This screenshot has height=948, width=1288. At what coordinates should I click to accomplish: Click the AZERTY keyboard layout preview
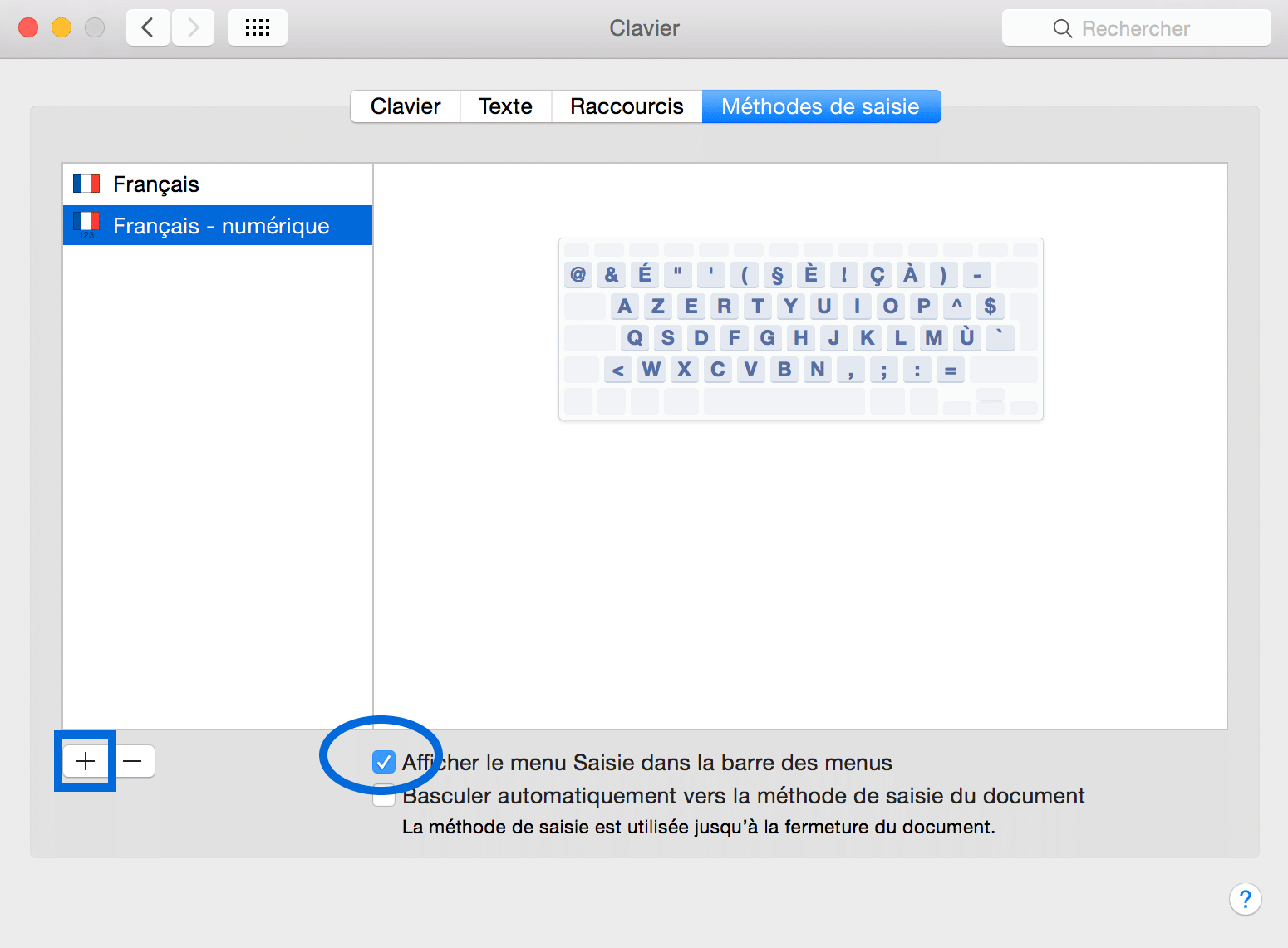click(x=801, y=329)
